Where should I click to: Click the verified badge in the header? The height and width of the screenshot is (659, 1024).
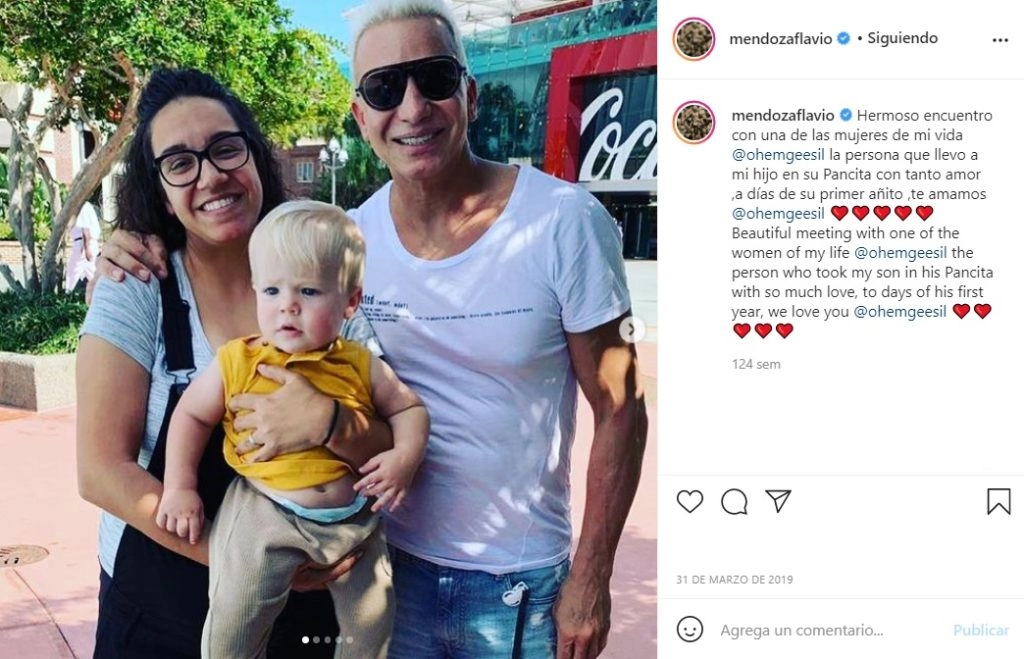[x=844, y=39]
